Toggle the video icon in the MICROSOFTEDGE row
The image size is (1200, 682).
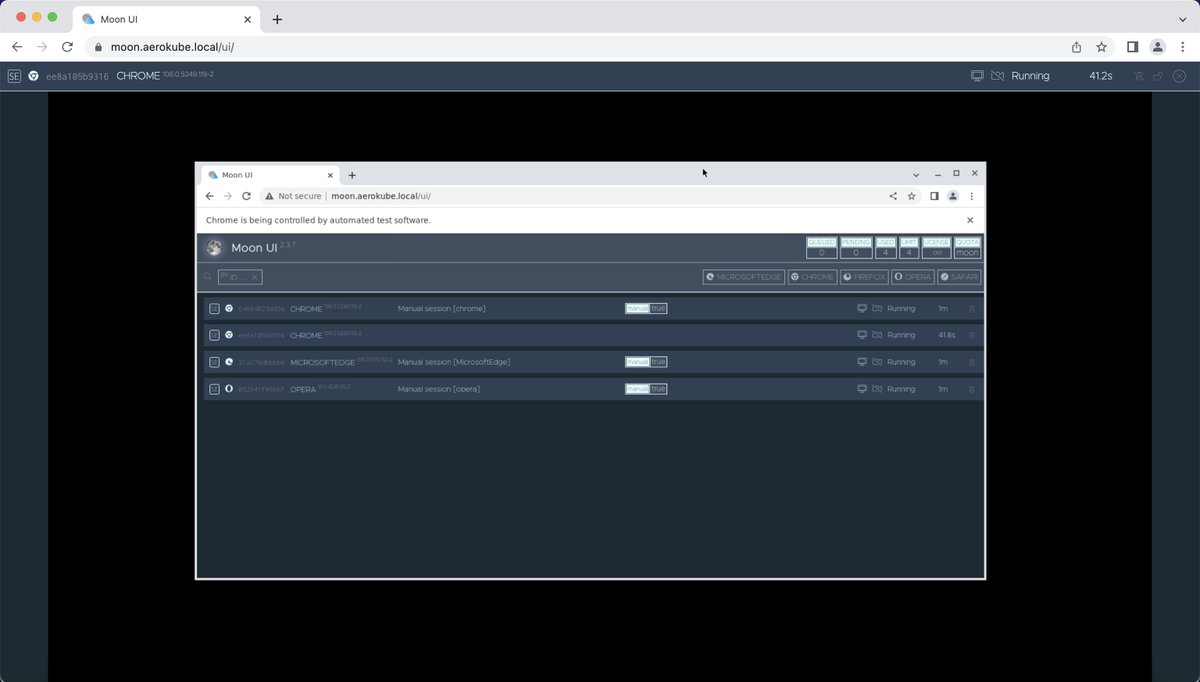tap(877, 362)
